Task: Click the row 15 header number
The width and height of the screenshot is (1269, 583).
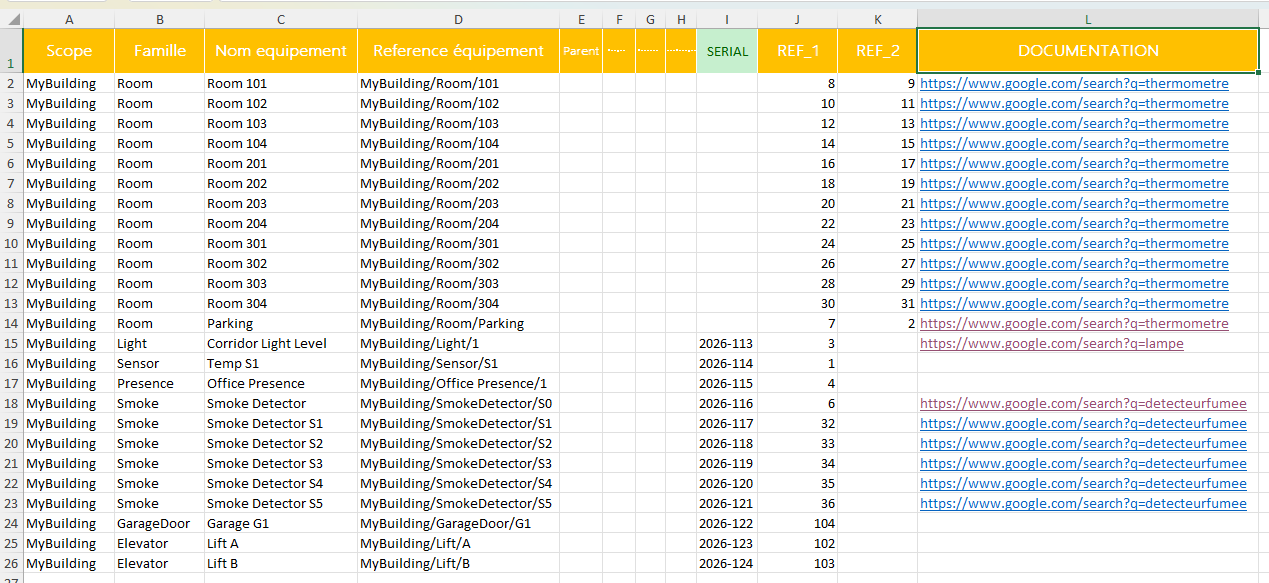Action: tap(11, 344)
